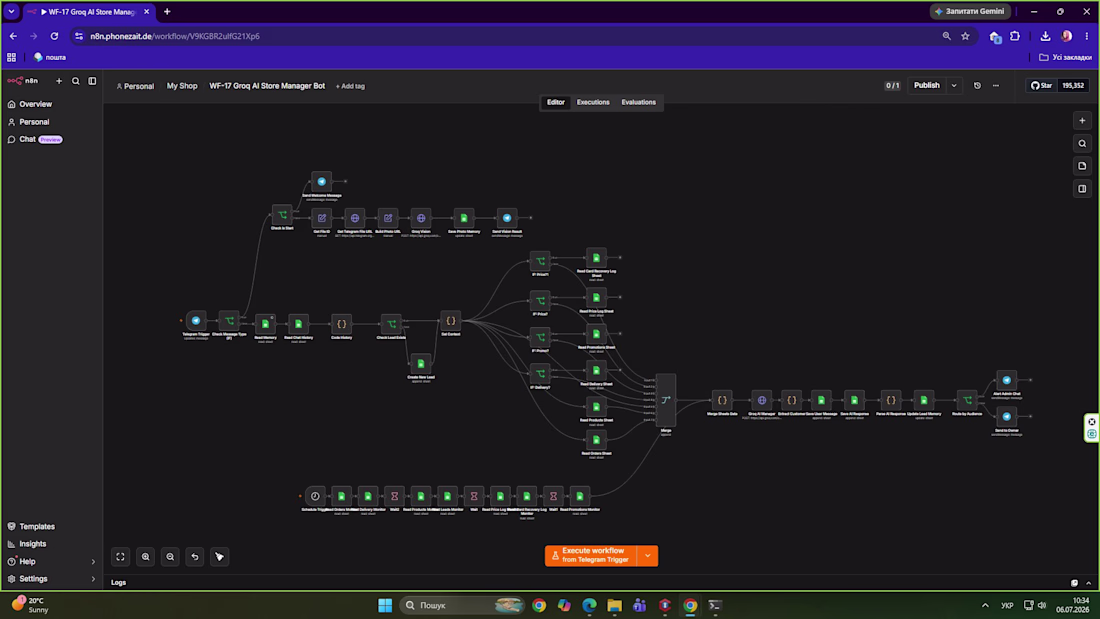The height and width of the screenshot is (619, 1100).
Task: Click the tidy up workflow button
Action: pos(220,557)
